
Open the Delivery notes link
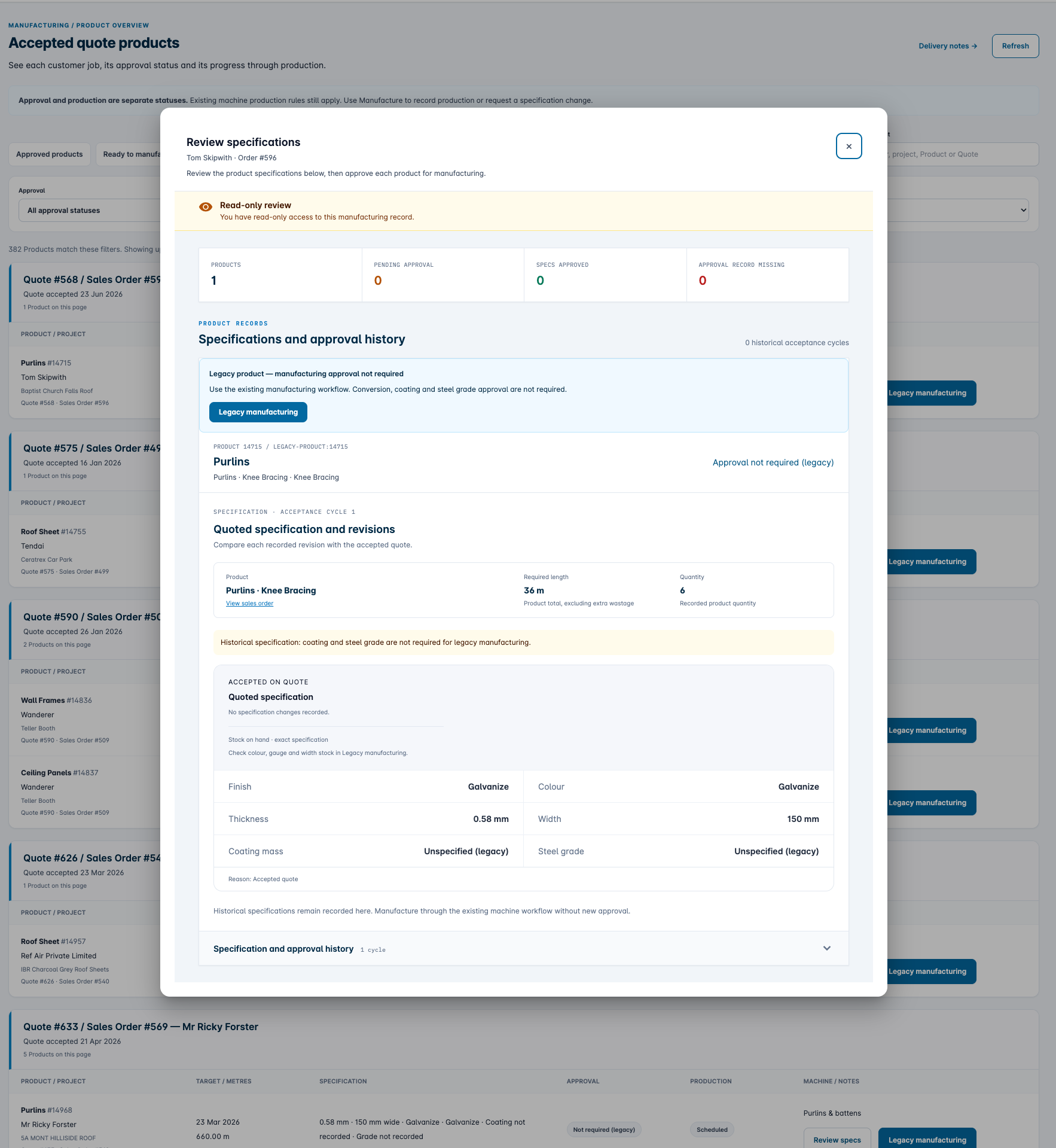tap(948, 46)
